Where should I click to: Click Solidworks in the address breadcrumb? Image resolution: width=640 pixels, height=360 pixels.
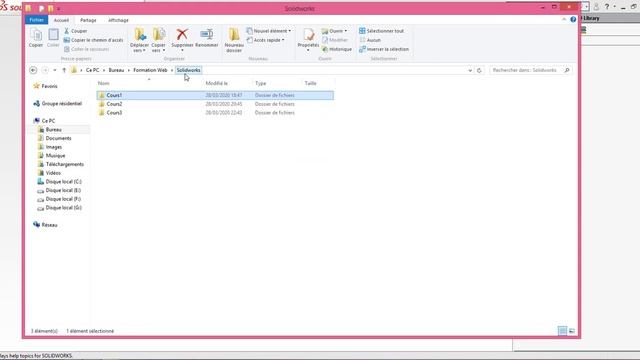[x=189, y=70]
